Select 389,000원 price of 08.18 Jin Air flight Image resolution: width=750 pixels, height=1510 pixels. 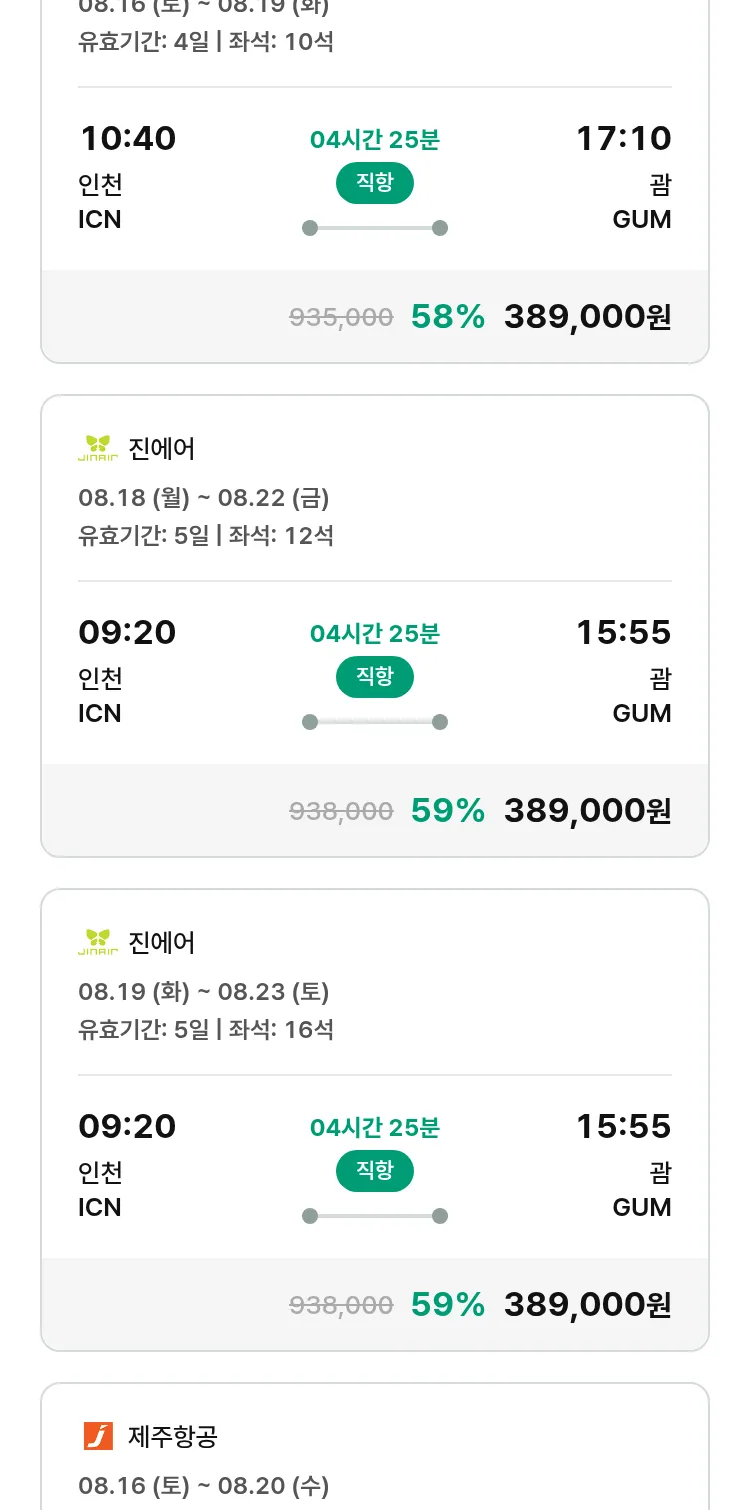tap(587, 811)
